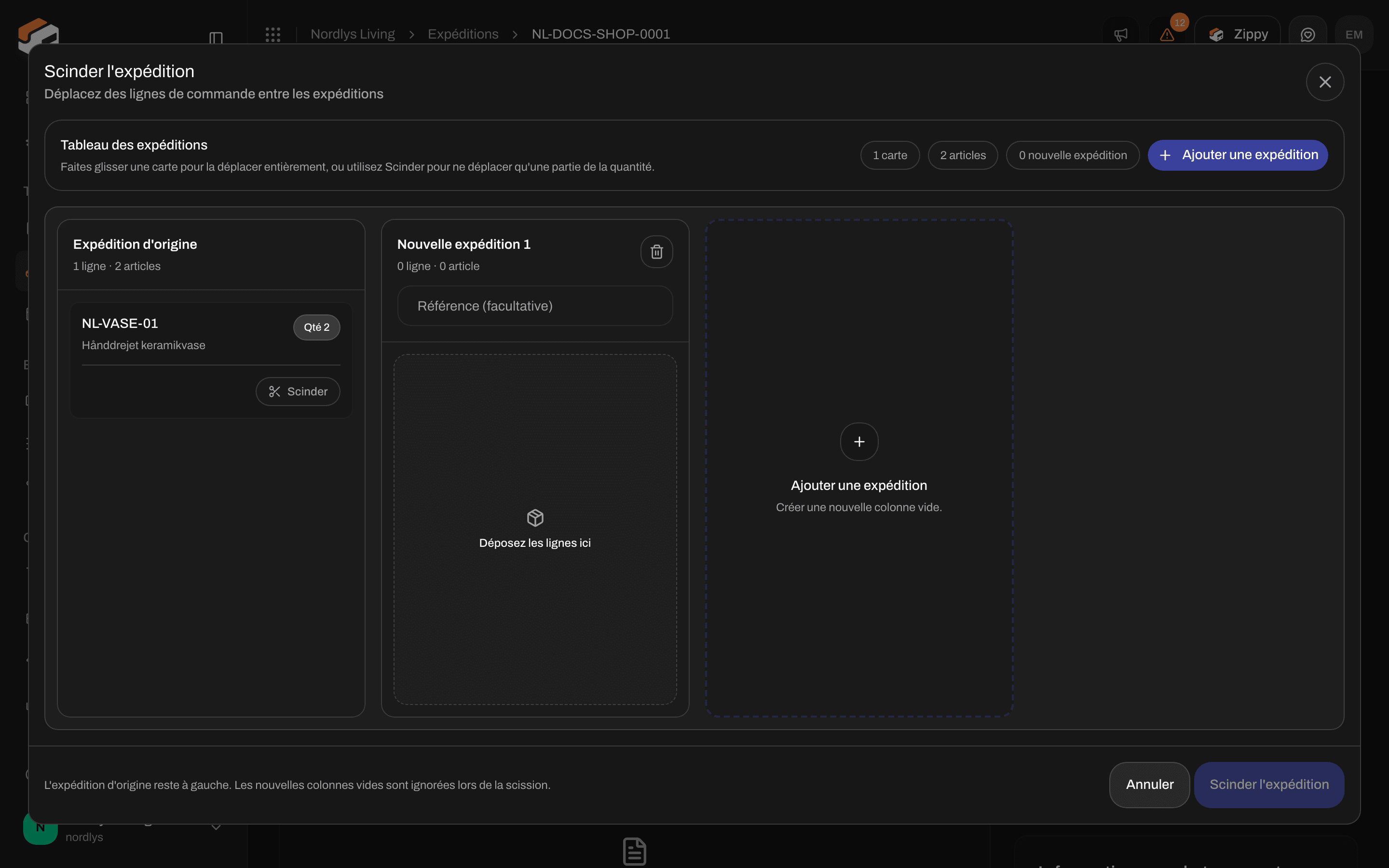Click the Scinder button on NL-VASE-01 card
This screenshot has height=868, width=1389.
[x=298, y=392]
